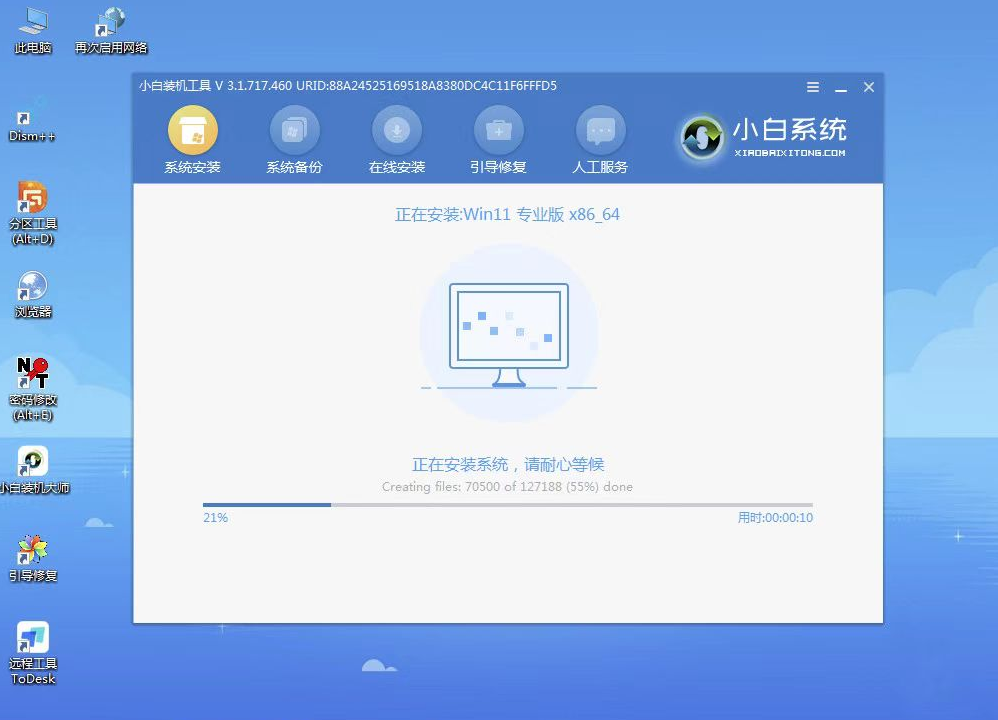Open 密码修改 (Alt+E) desktop icon

[x=32, y=389]
